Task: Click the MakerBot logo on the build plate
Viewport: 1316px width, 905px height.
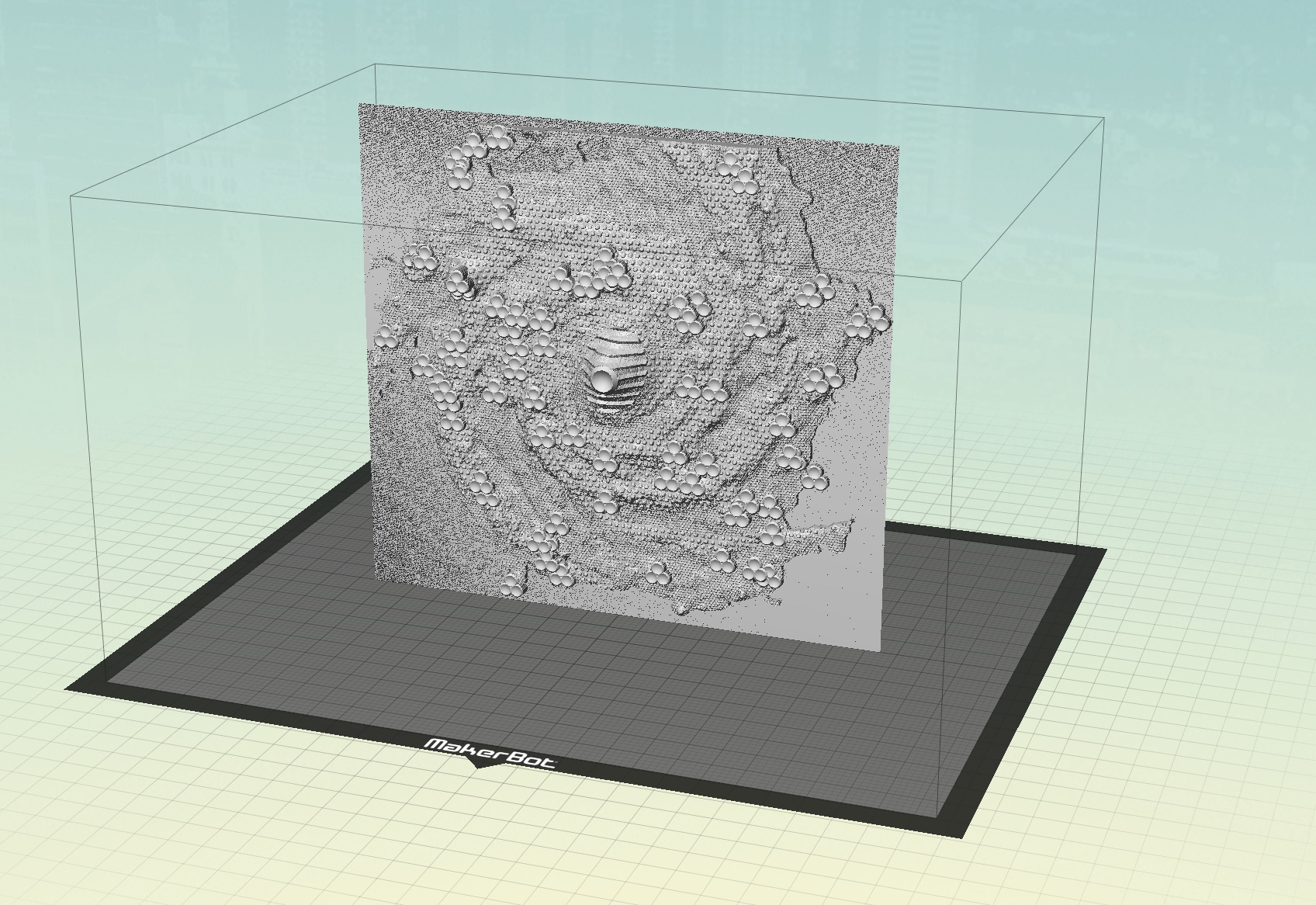Action: point(491,754)
